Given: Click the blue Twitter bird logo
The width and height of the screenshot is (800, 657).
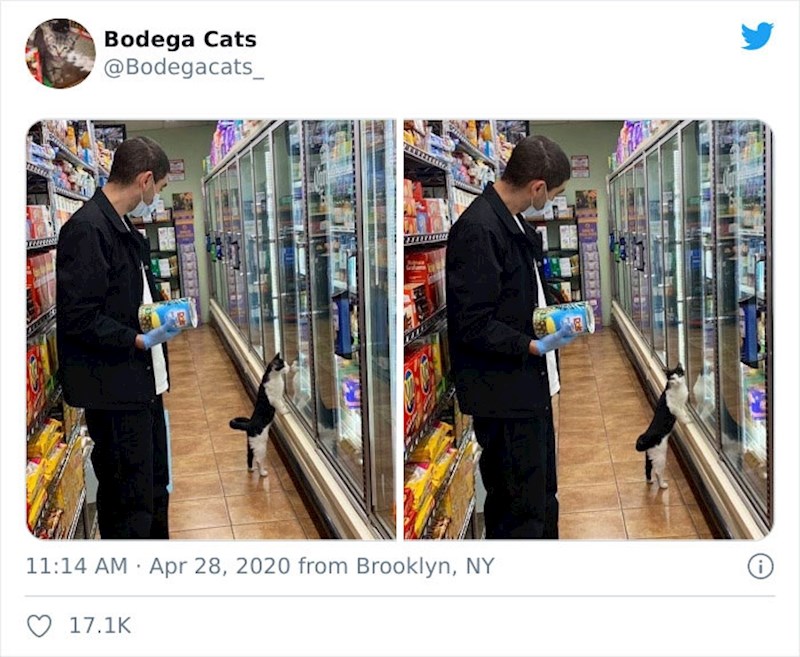Looking at the screenshot, I should pyautogui.click(x=757, y=36).
